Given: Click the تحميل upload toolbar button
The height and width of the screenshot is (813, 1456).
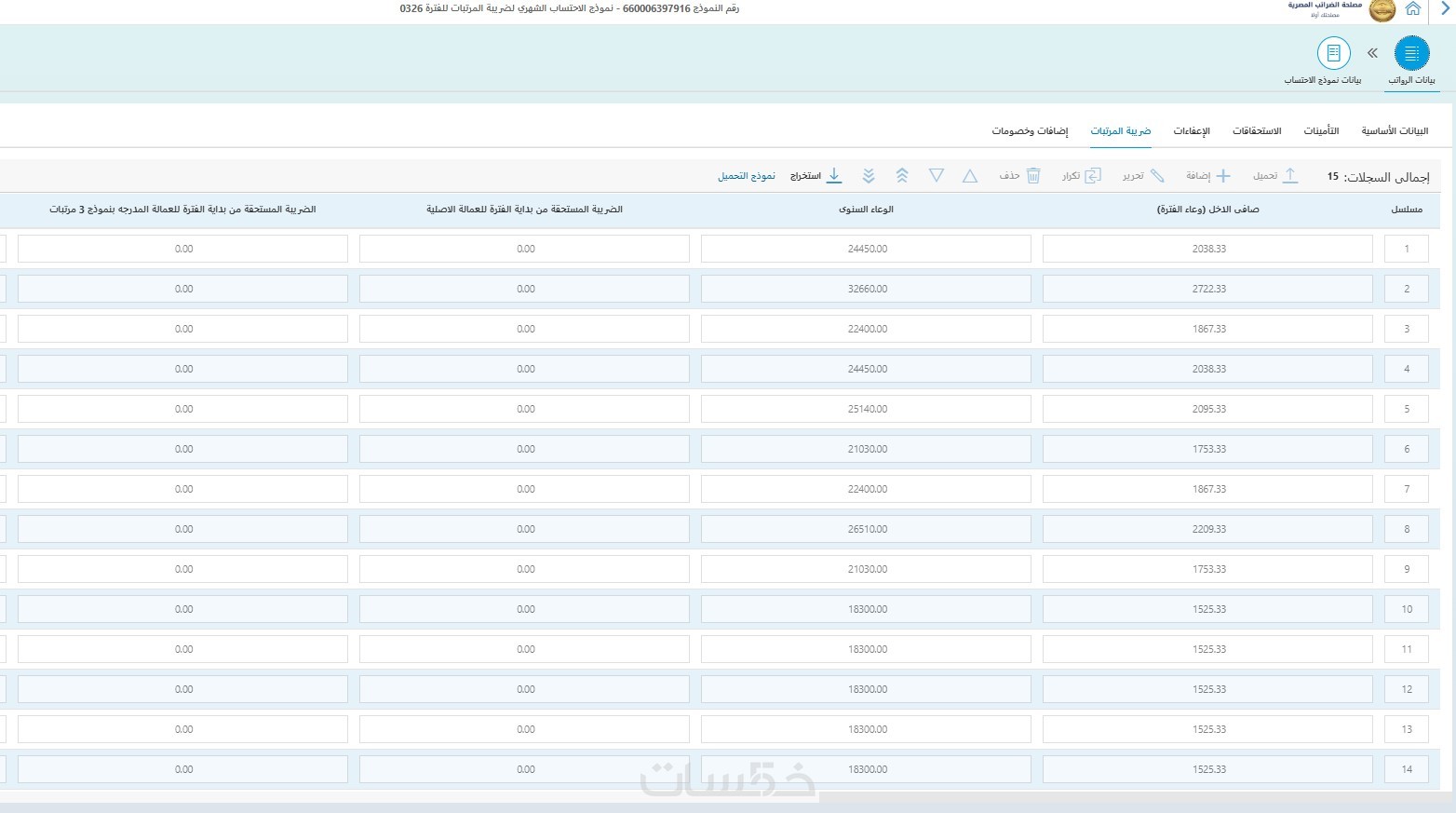Looking at the screenshot, I should coord(1276,175).
